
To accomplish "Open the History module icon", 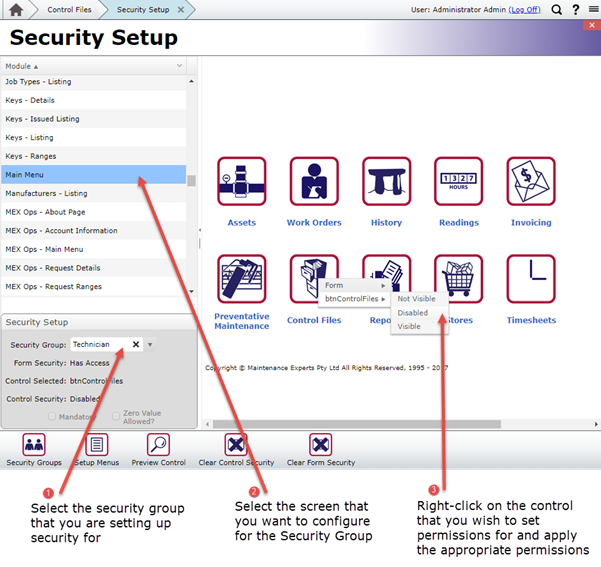I will 386,181.
